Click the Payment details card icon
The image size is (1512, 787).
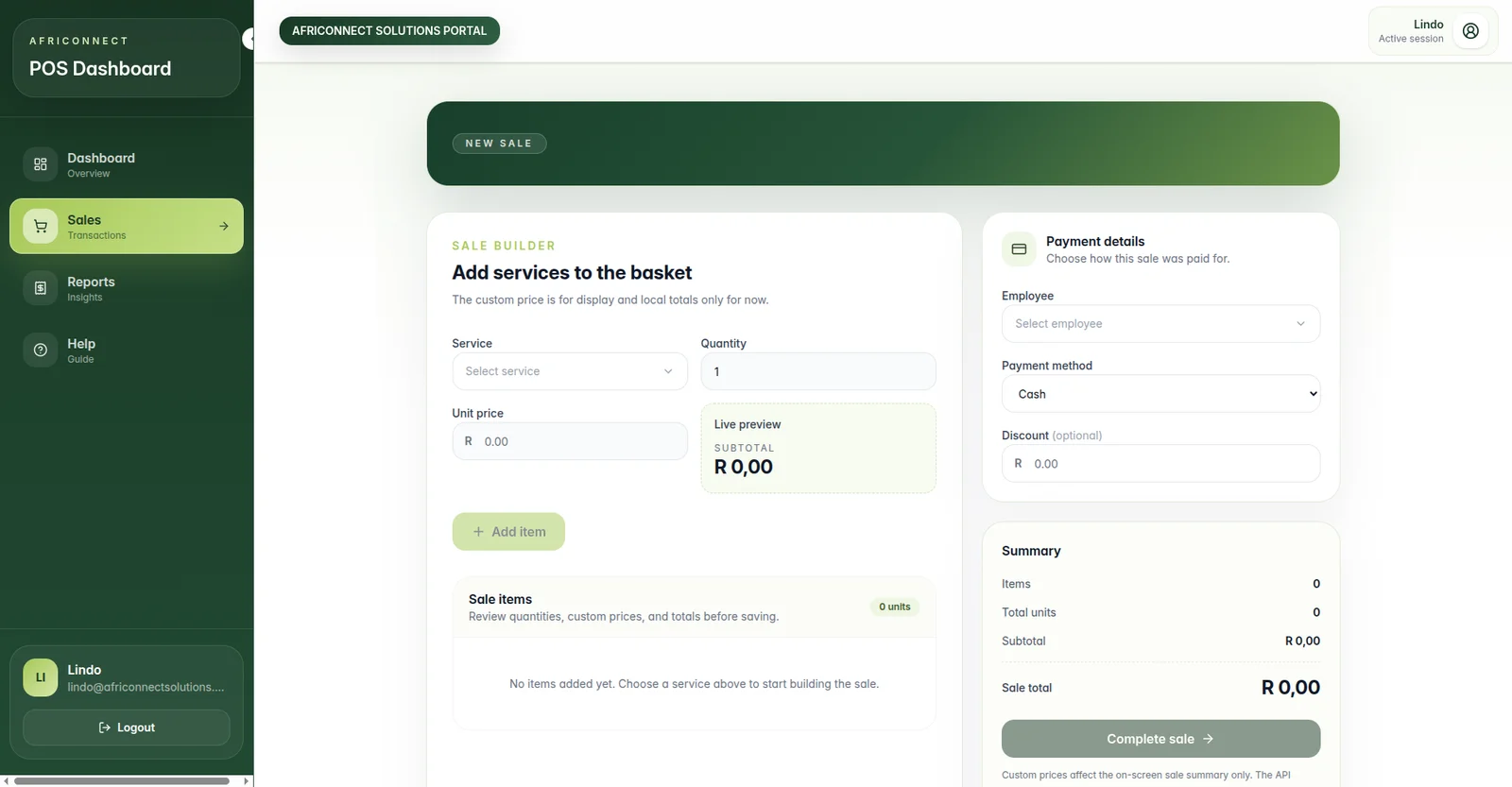pyautogui.click(x=1019, y=249)
